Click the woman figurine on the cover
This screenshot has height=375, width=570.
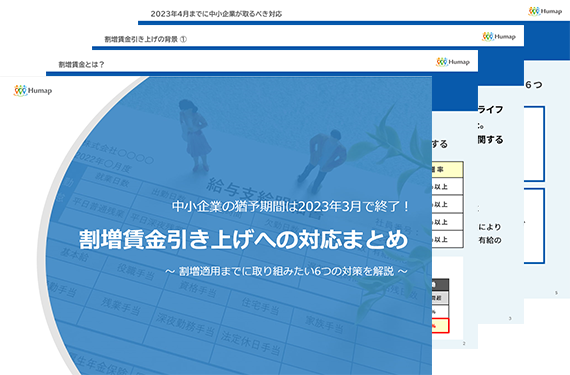194,135
